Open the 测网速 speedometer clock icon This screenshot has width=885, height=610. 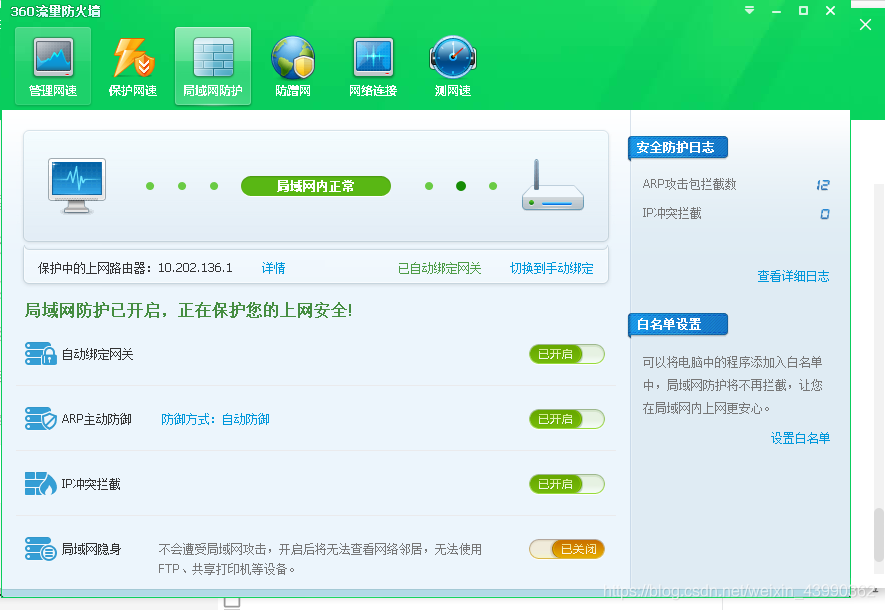pos(453,58)
